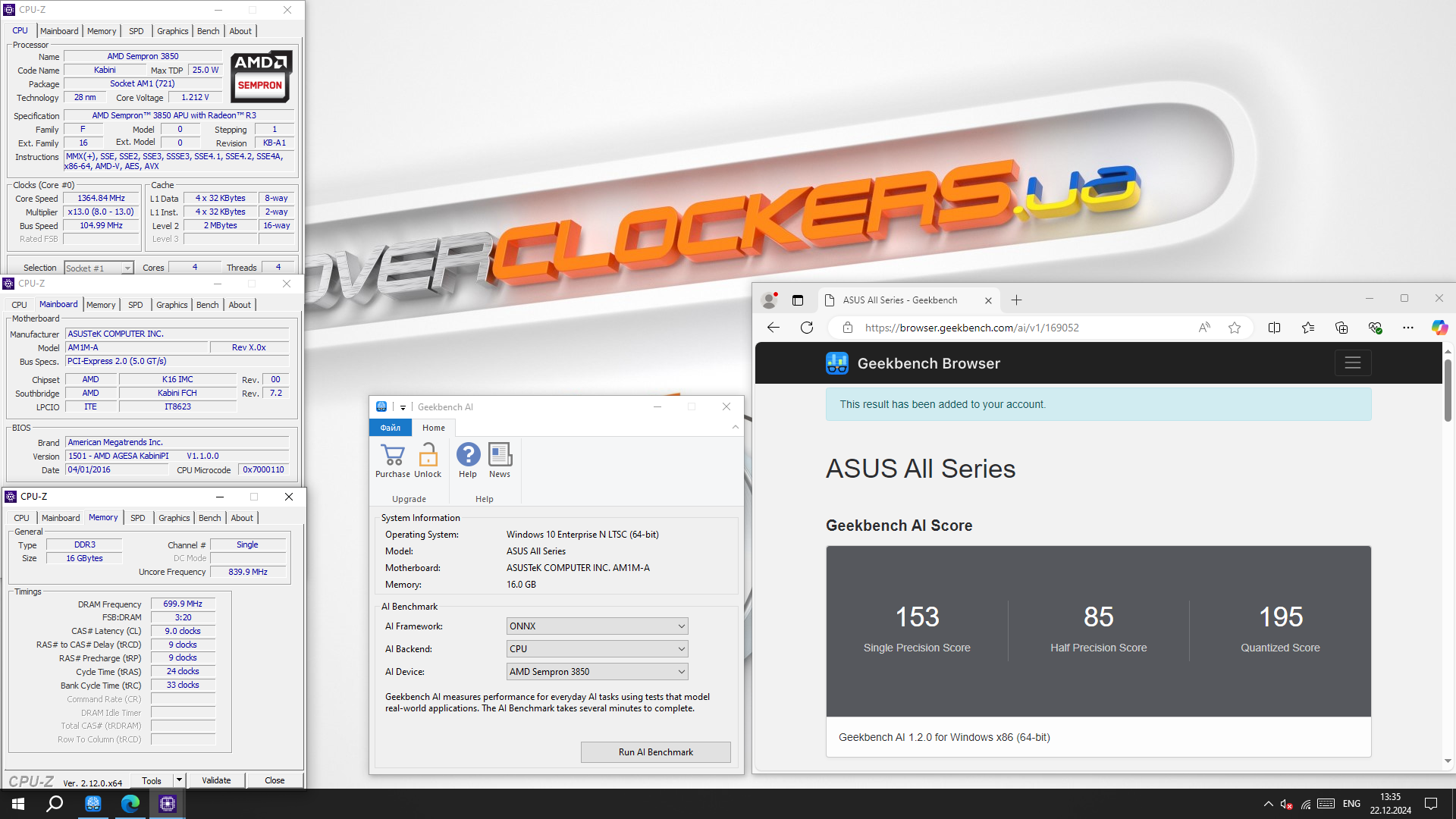Click Single Precision Score value 153
Image resolution: width=1456 pixels, height=819 pixels.
(x=917, y=617)
